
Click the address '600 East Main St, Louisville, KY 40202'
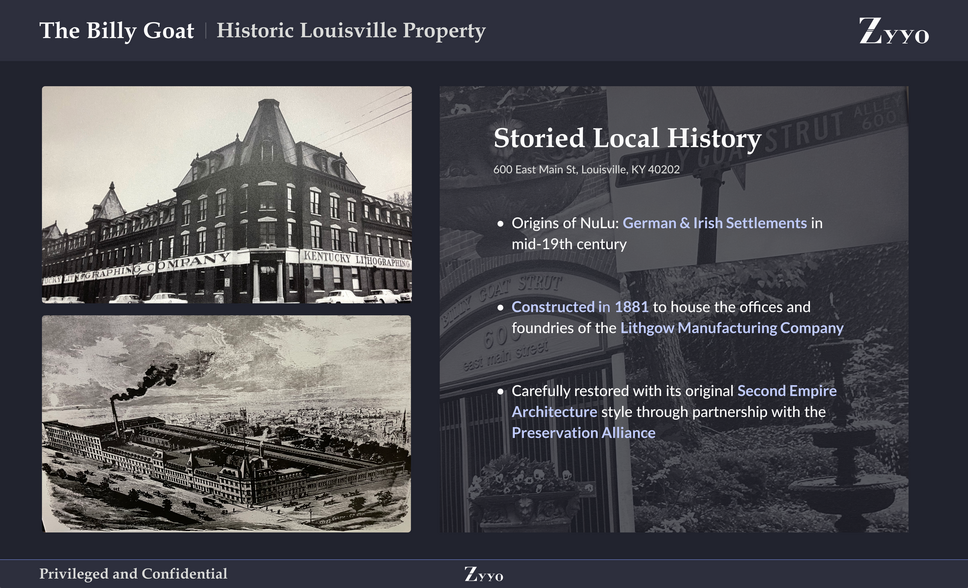[586, 169]
